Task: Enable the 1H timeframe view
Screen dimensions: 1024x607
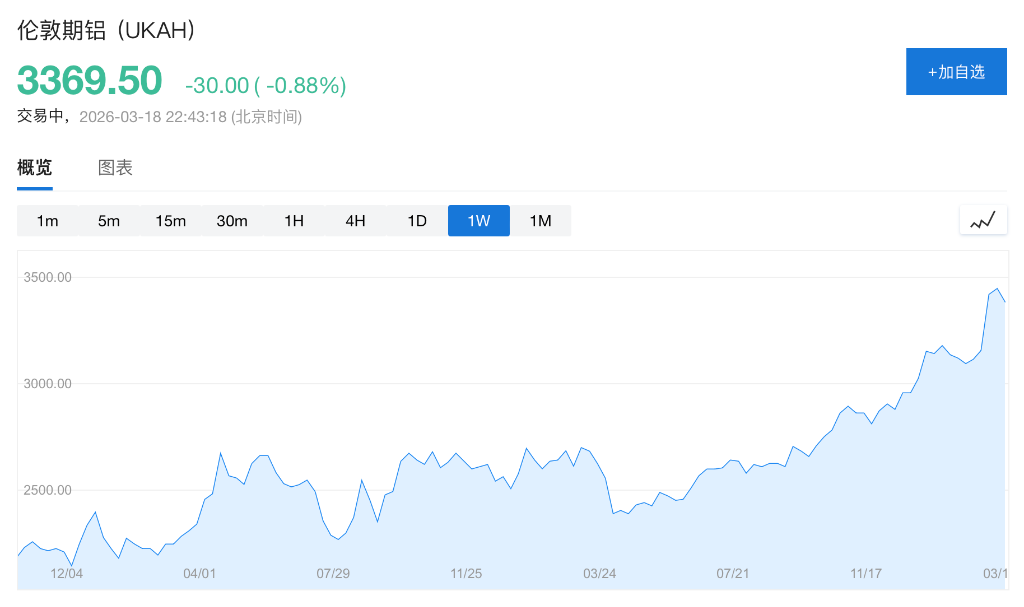Action: (x=293, y=221)
